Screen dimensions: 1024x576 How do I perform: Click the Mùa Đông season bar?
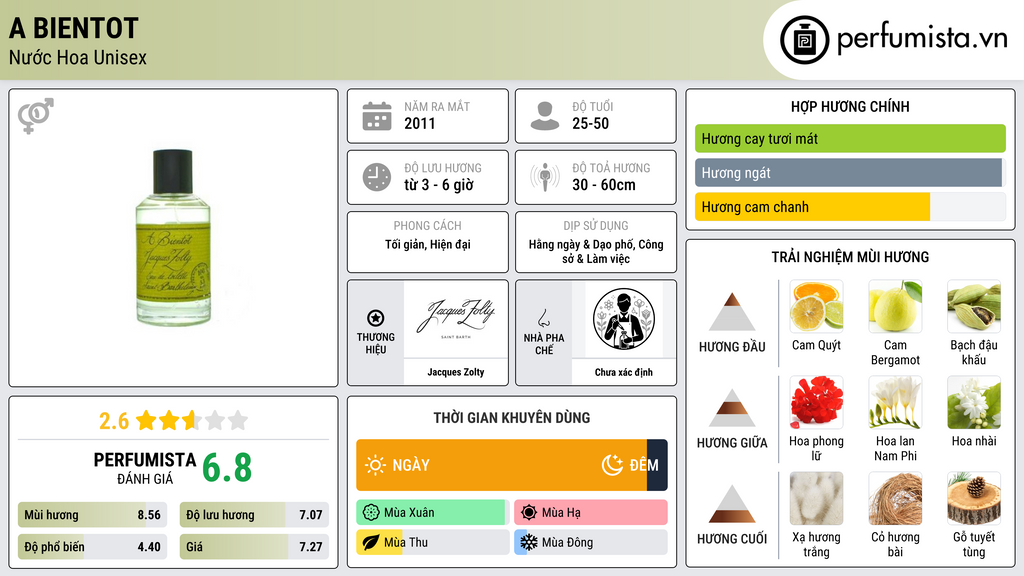[x=591, y=542]
